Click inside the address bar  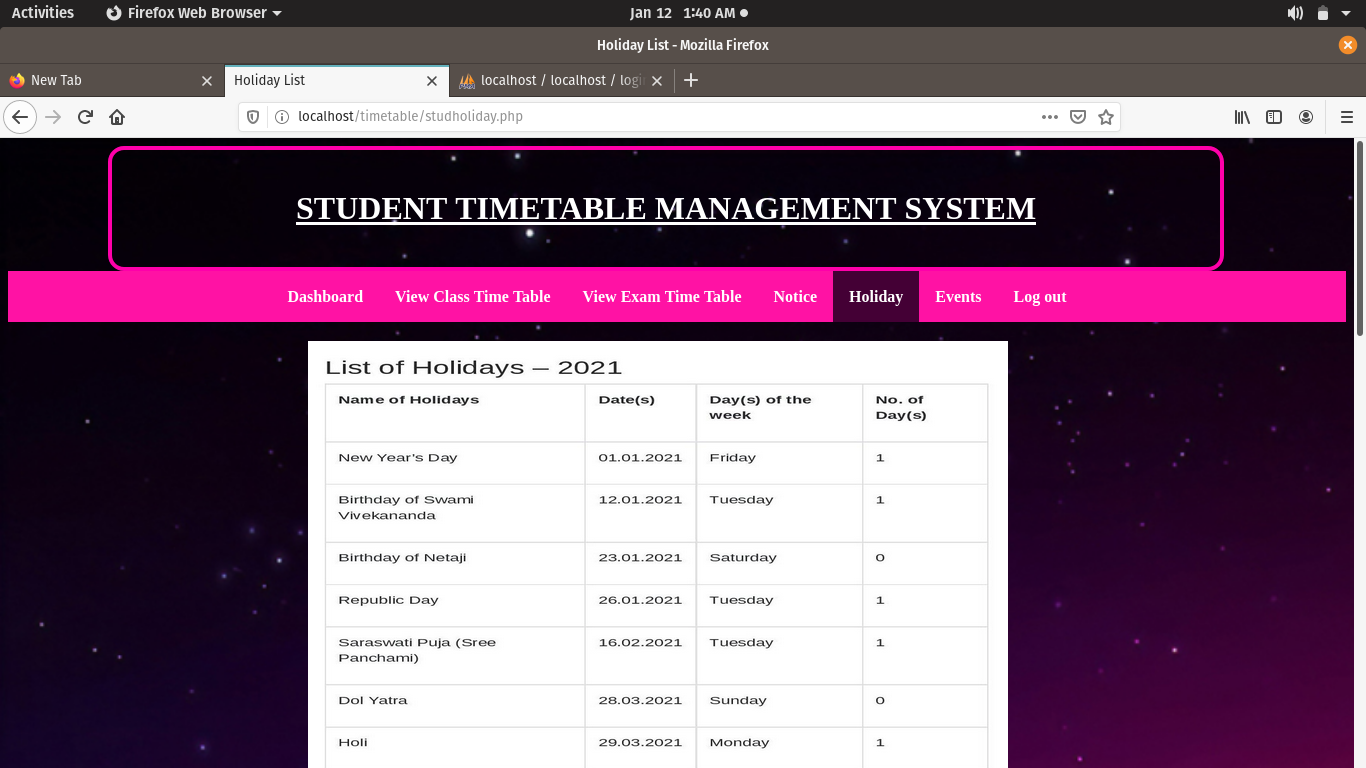600,116
